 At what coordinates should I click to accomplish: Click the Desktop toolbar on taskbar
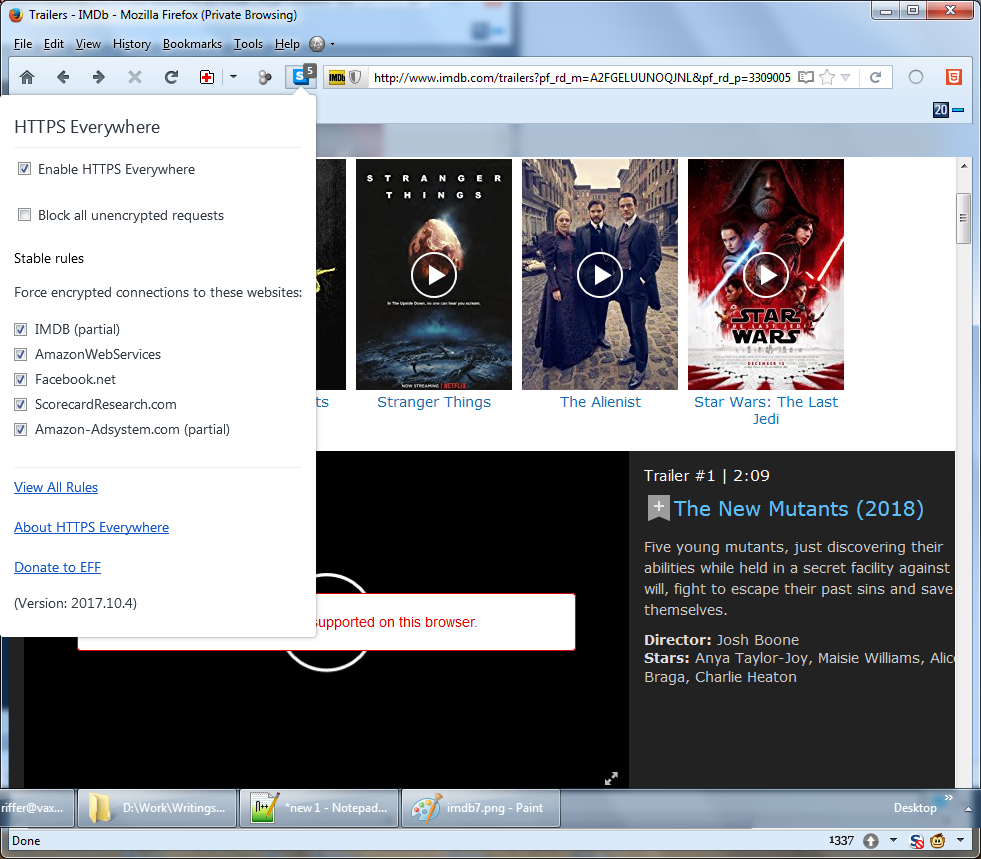(915, 808)
